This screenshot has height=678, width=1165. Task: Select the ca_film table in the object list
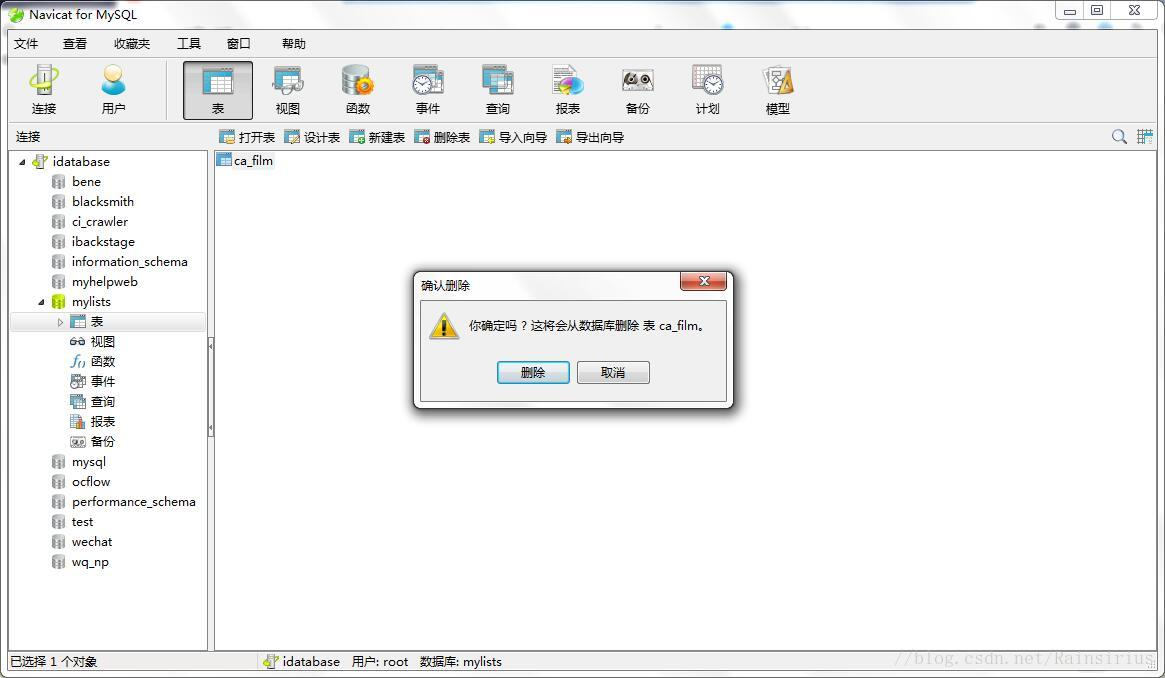245,160
